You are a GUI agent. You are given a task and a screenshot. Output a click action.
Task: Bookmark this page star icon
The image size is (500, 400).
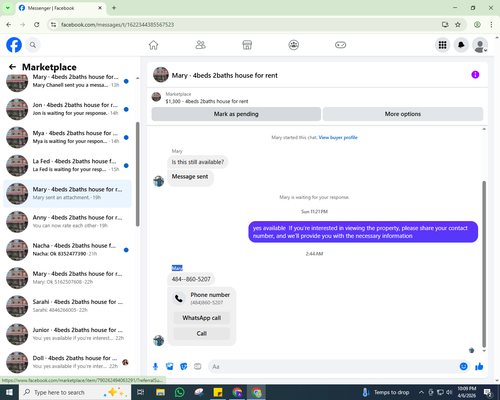[458, 25]
